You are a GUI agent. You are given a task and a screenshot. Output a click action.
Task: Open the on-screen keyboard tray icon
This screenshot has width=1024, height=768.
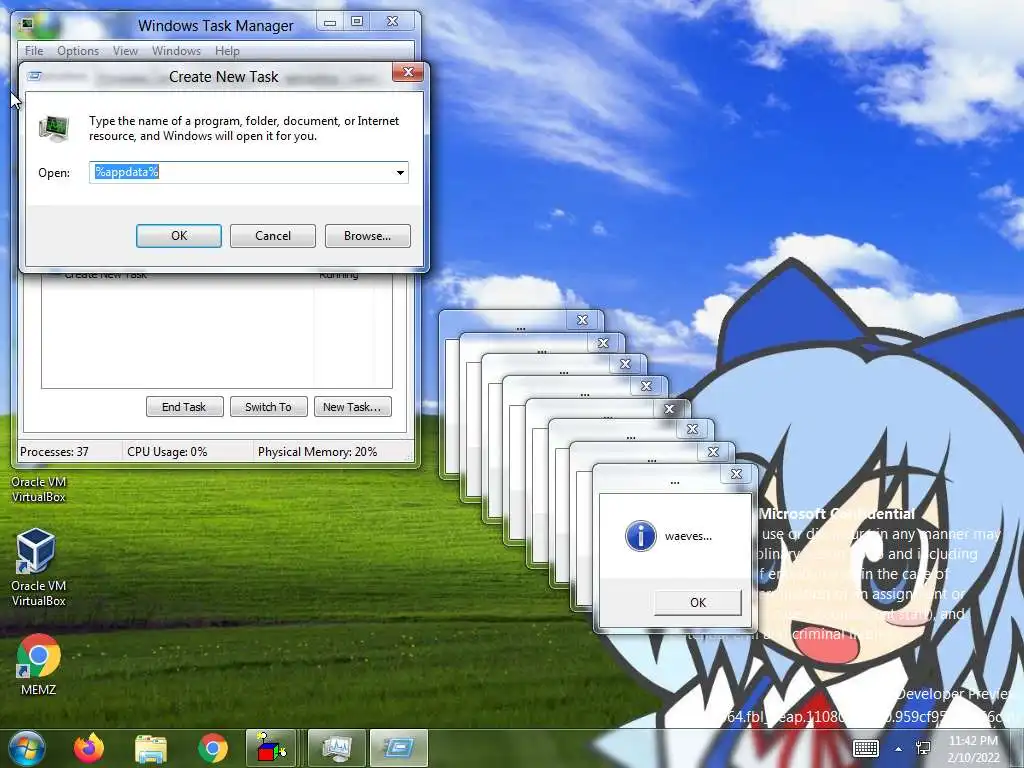[x=866, y=748]
